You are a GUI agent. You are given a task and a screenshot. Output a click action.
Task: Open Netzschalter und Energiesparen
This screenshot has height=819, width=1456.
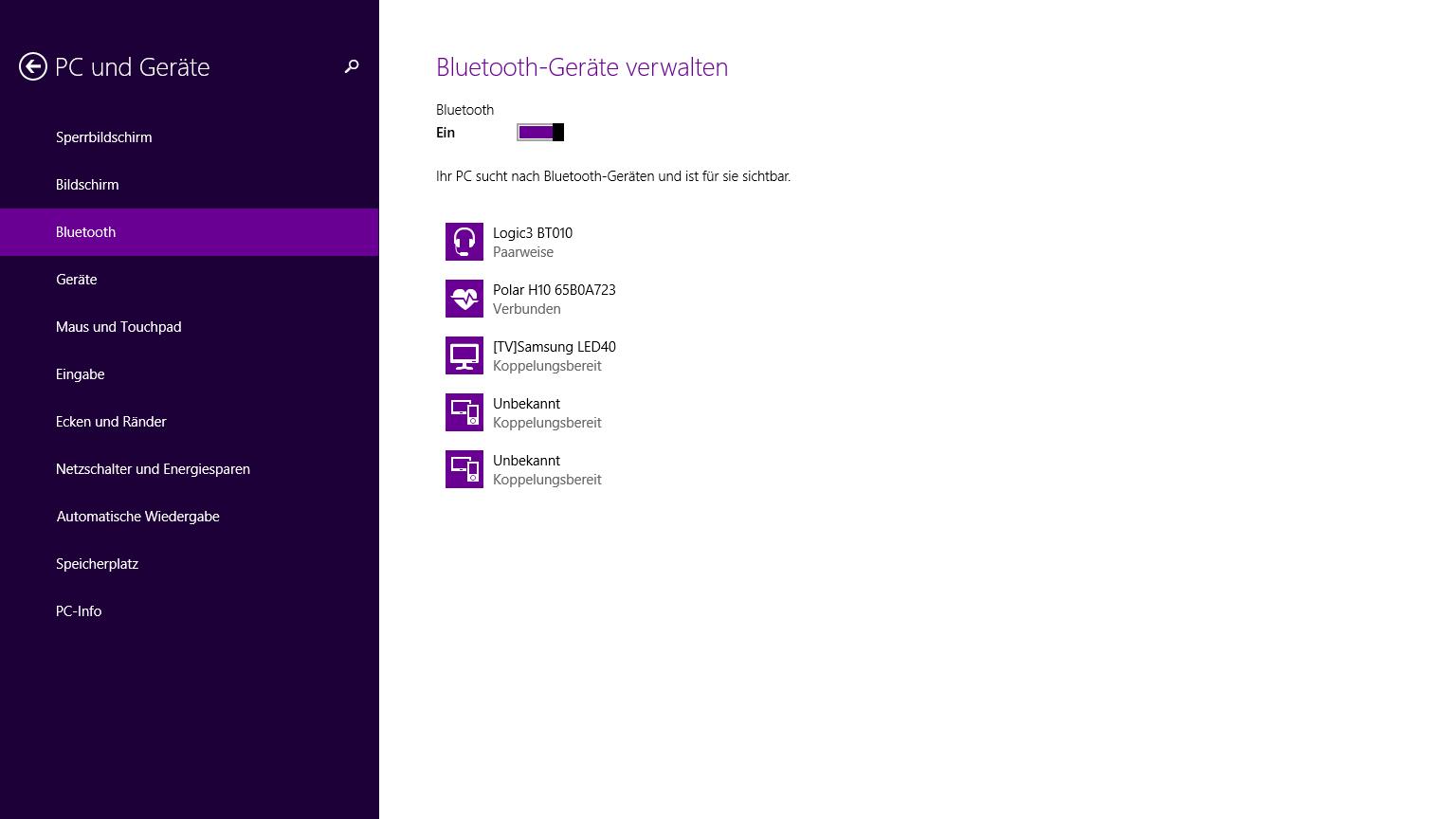click(190, 469)
